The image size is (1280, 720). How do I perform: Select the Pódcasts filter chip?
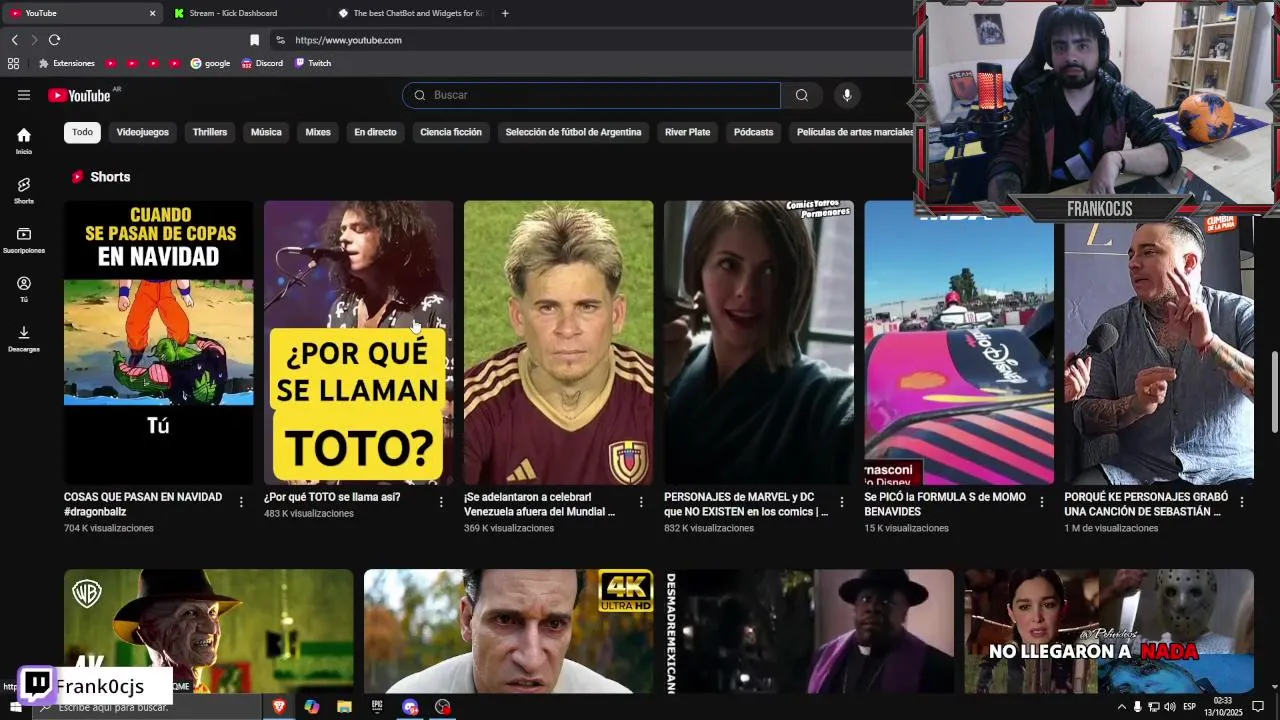click(753, 132)
